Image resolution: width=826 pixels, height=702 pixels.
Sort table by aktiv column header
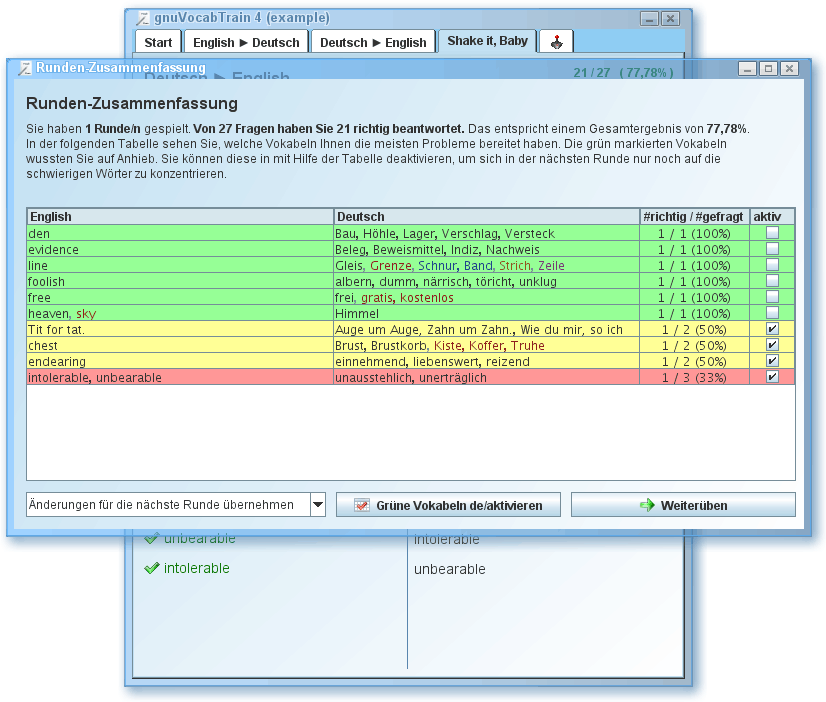pos(772,216)
